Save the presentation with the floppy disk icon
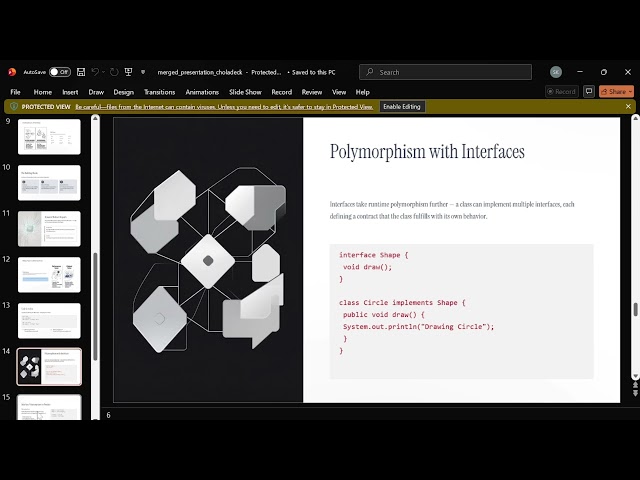Screen dimensions: 640x480 pos(81,72)
